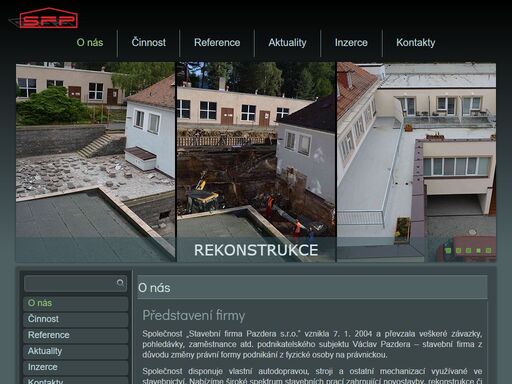
Task: Click the SFP company logo
Action: tap(43, 19)
